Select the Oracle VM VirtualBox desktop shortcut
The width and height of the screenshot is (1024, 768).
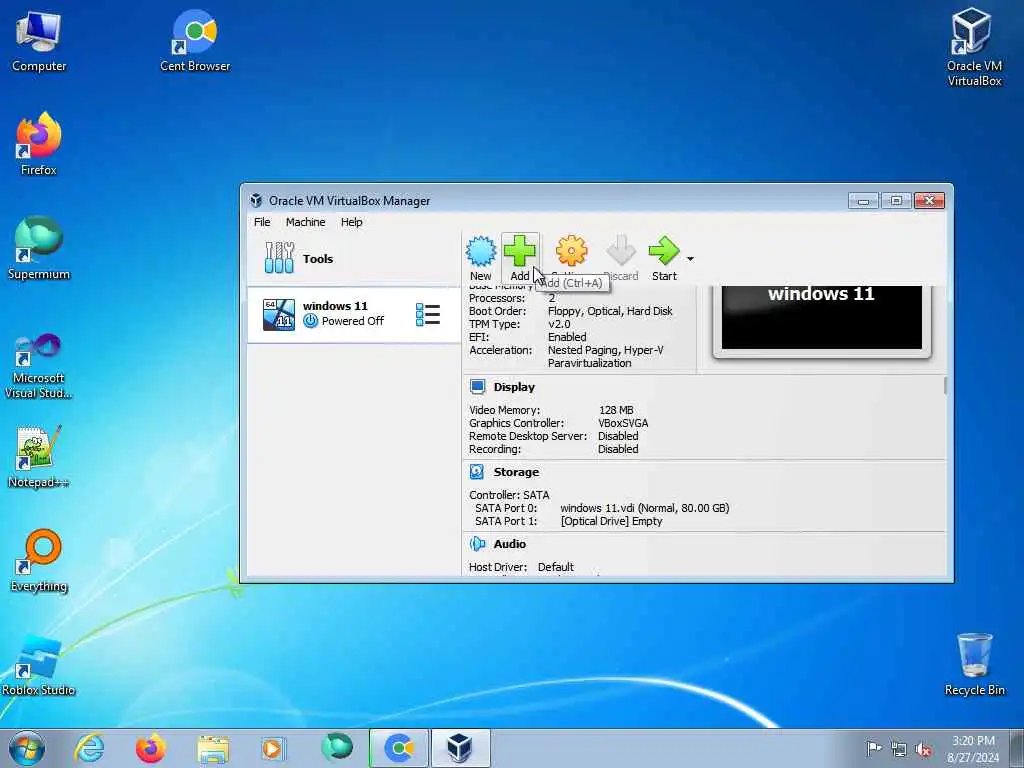click(x=974, y=47)
